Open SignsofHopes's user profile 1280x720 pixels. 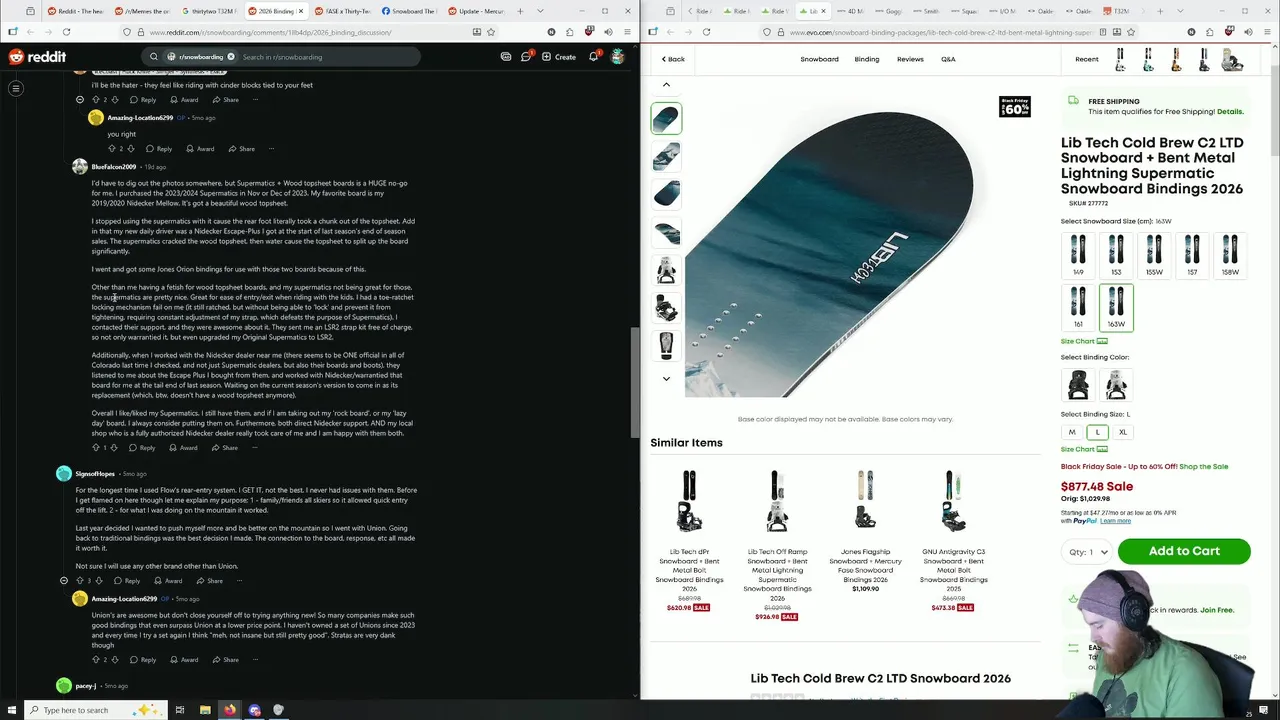[97, 473]
